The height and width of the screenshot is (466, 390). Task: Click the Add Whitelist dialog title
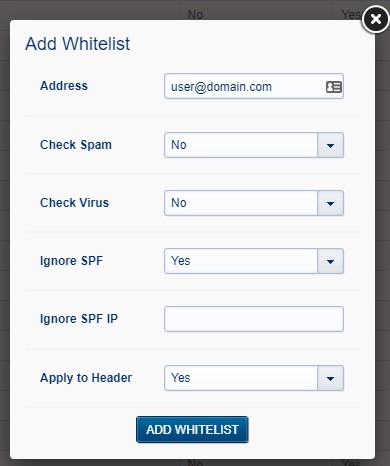tap(77, 44)
